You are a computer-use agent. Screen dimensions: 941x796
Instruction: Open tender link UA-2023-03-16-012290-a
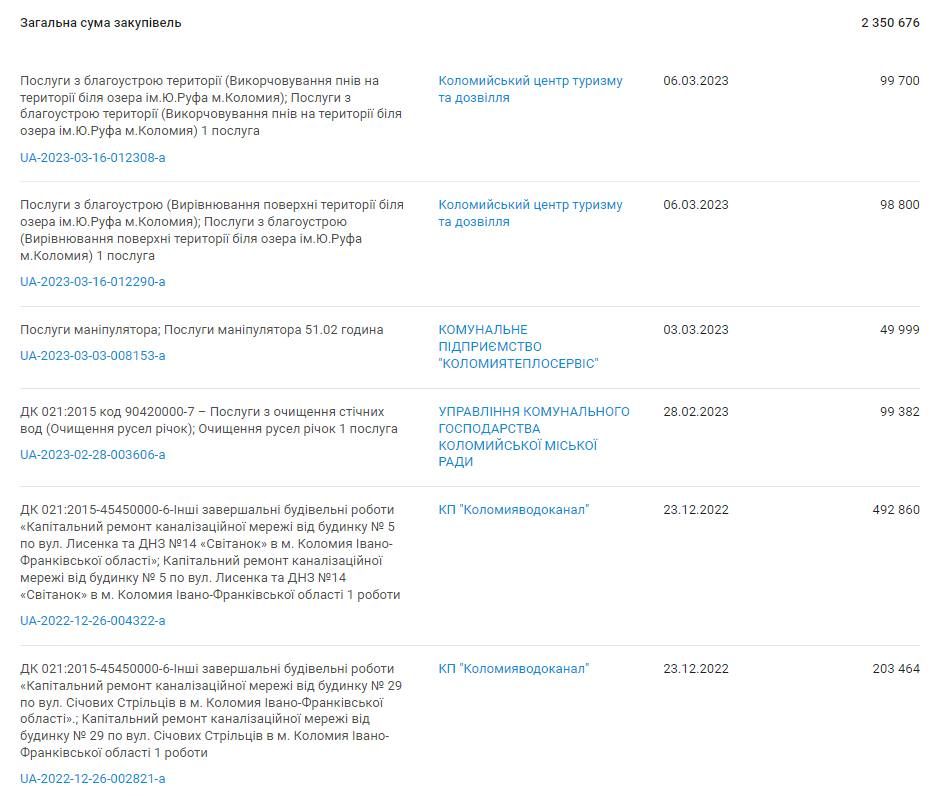click(x=93, y=281)
